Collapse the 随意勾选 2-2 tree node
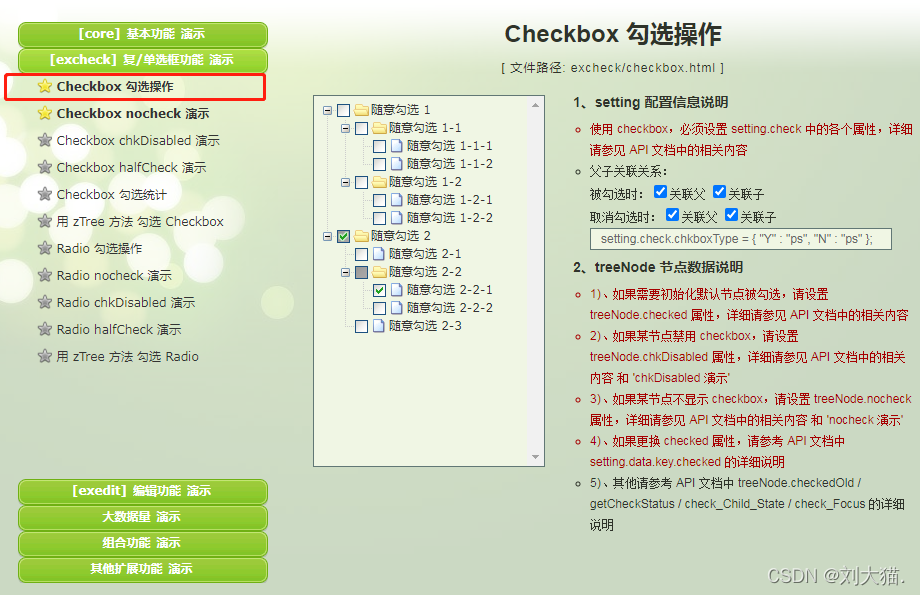 point(346,272)
